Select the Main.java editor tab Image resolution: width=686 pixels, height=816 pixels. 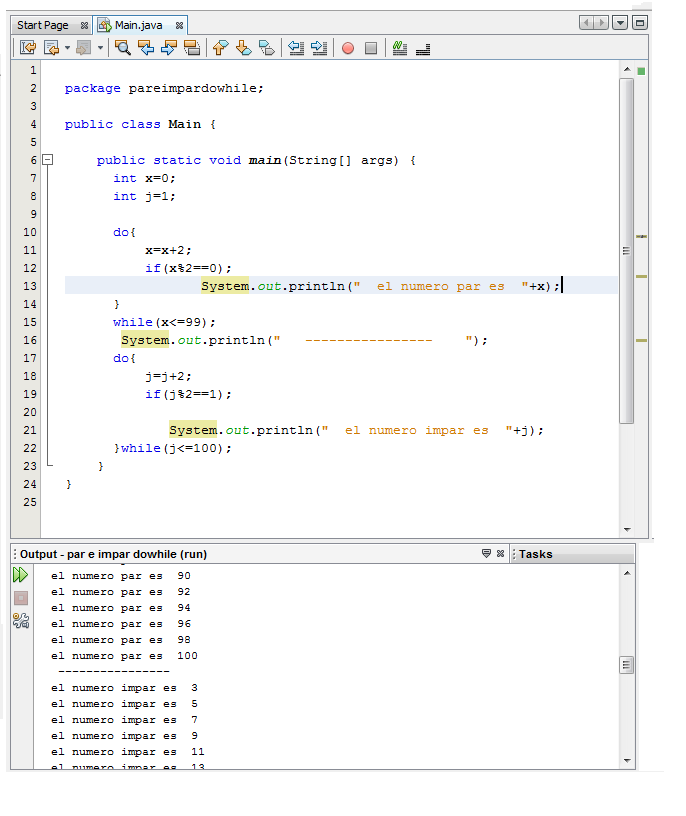[x=138, y=25]
